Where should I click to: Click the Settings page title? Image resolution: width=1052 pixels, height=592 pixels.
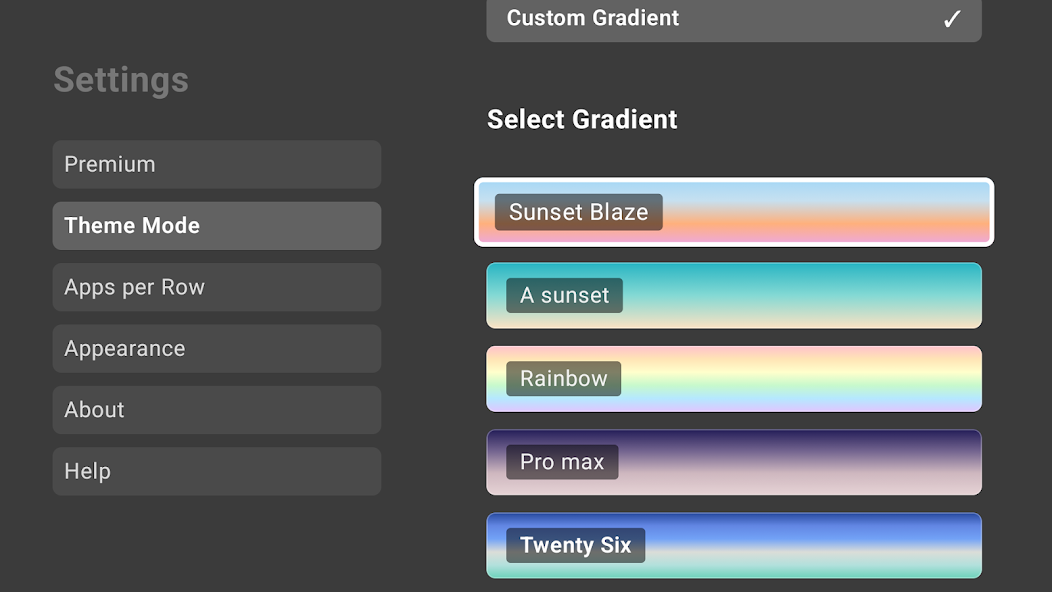coord(121,80)
